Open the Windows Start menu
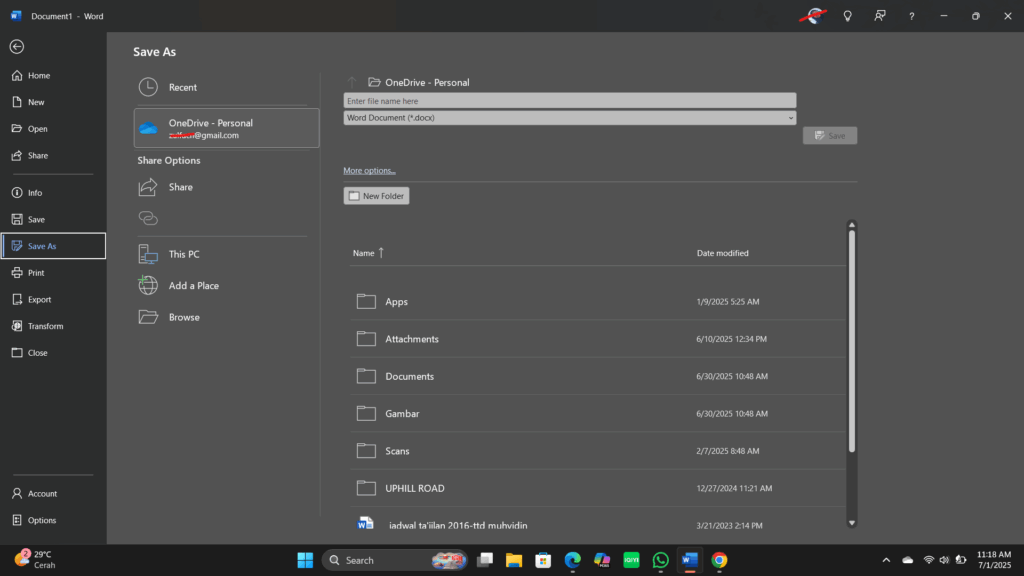The height and width of the screenshot is (576, 1024). 305,560
